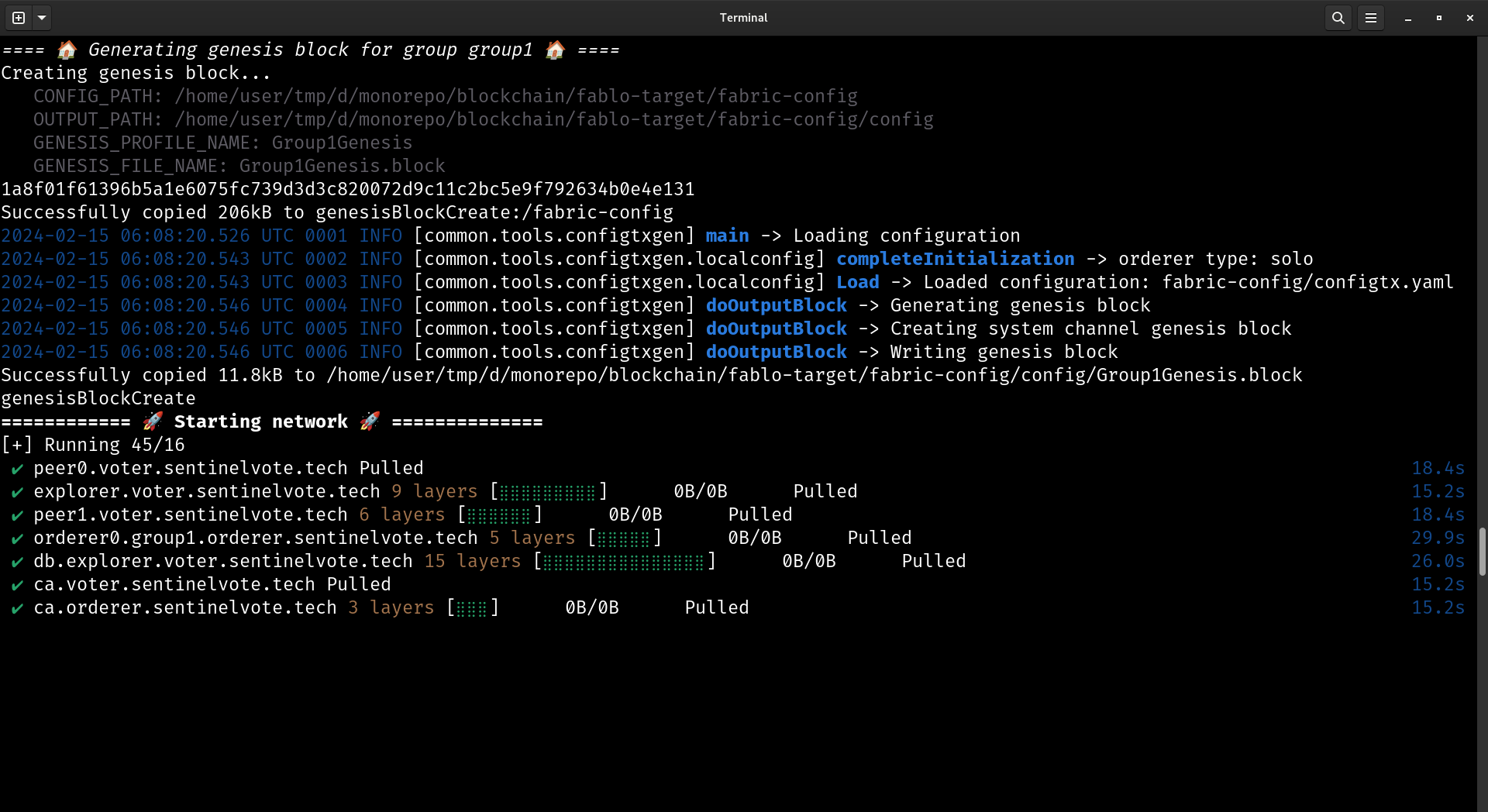Click the Terminal title text
The height and width of the screenshot is (812, 1488).
pyautogui.click(x=743, y=17)
